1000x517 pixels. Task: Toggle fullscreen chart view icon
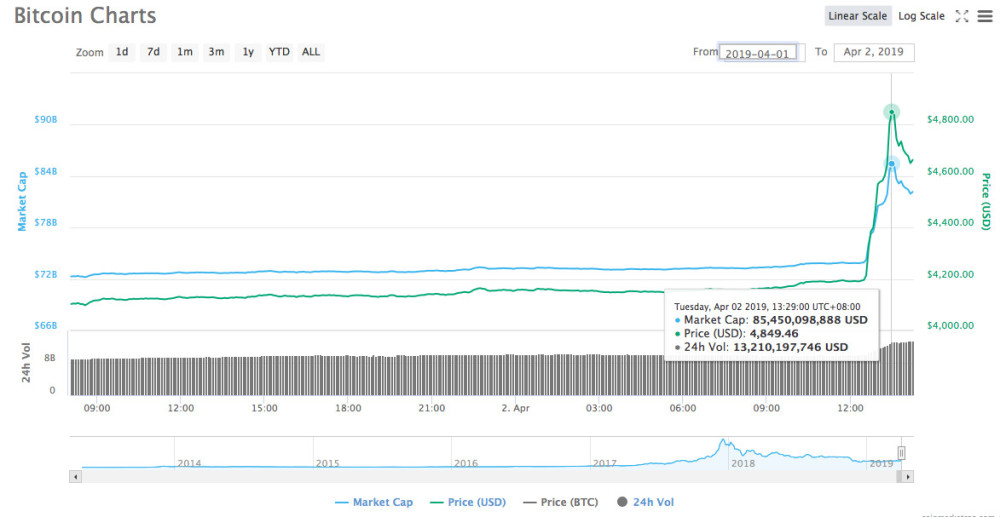click(961, 17)
